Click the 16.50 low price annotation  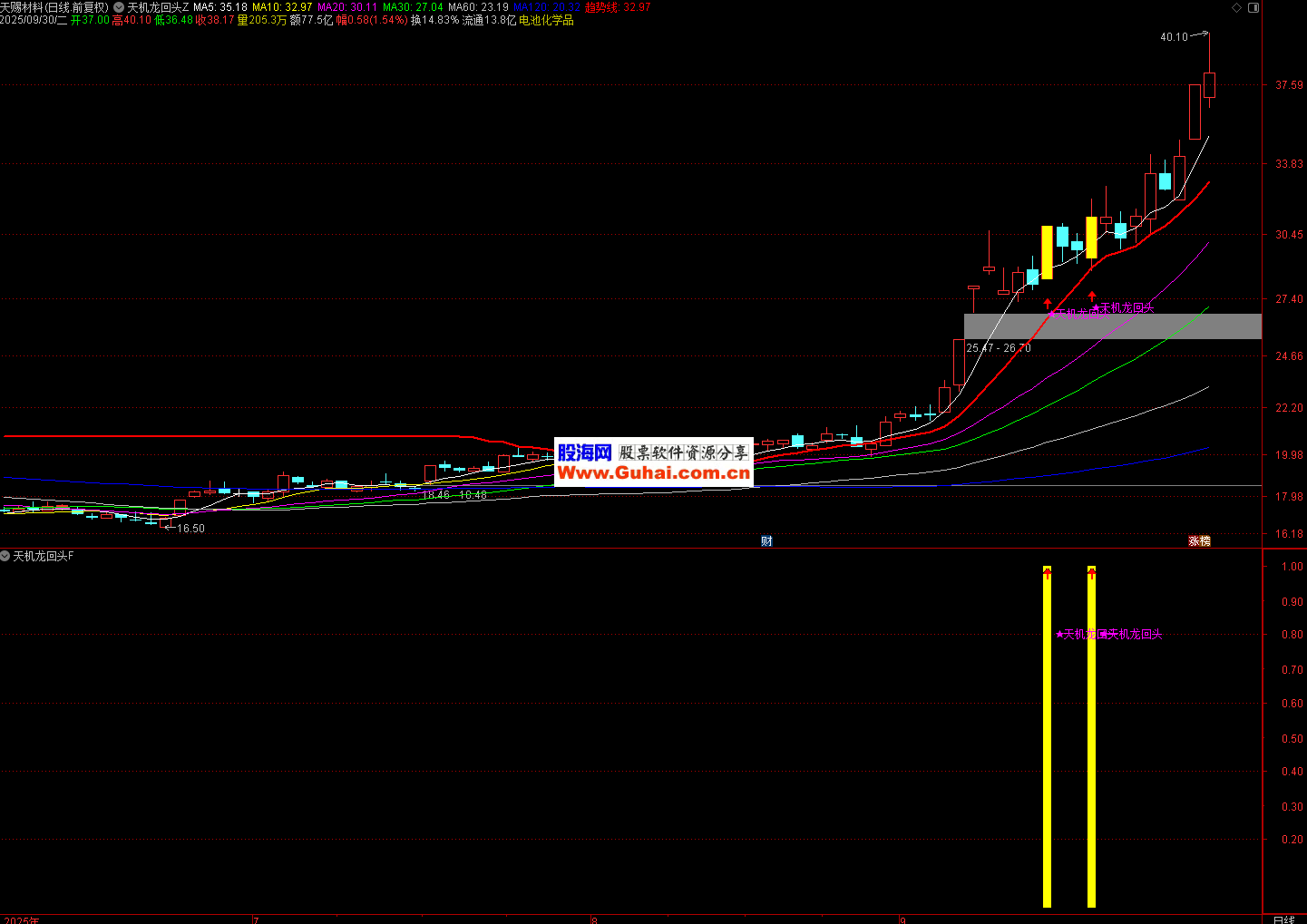pos(190,529)
